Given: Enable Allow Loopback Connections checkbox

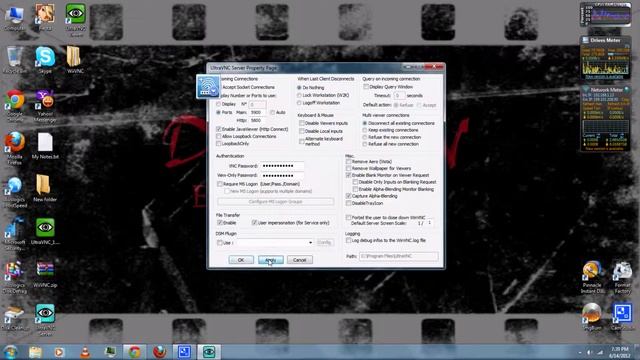Looking at the screenshot, I should click(219, 136).
